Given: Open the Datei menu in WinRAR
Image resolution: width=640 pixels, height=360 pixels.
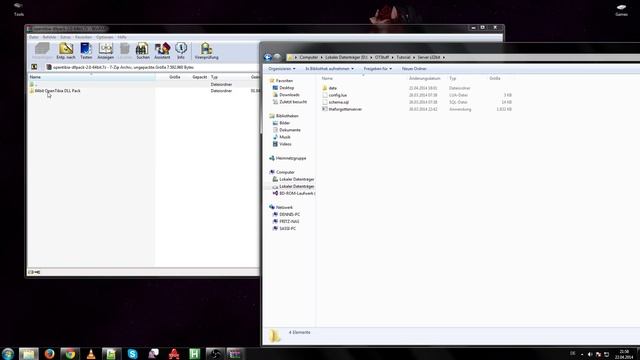Looking at the screenshot, I should (x=33, y=37).
